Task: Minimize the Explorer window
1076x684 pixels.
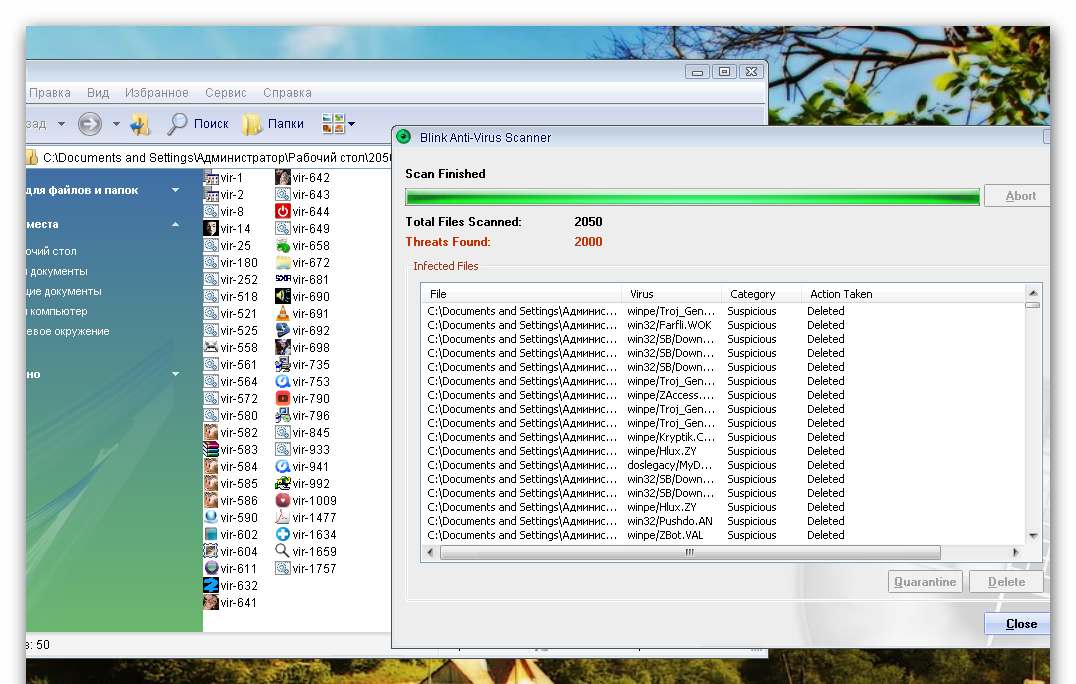Action: click(697, 71)
